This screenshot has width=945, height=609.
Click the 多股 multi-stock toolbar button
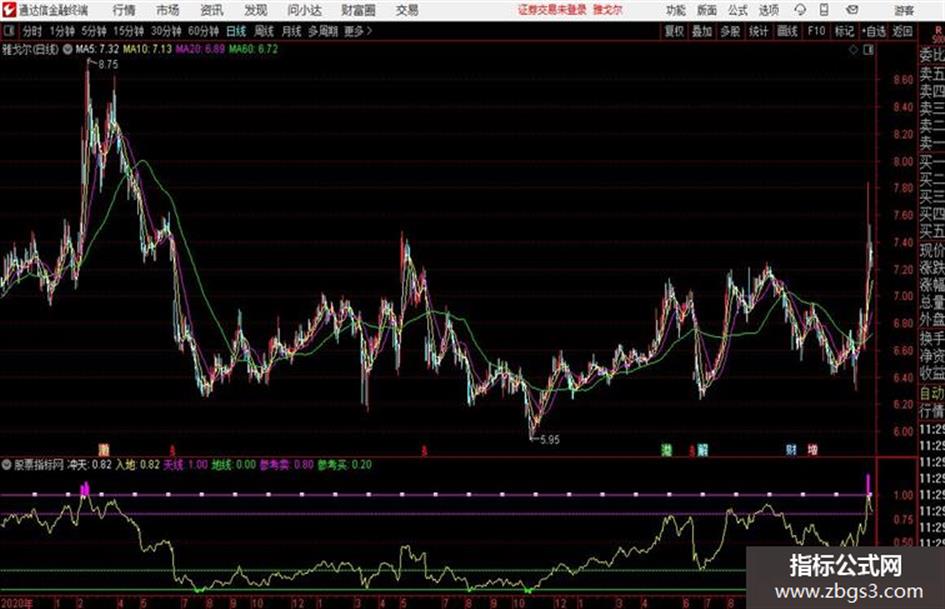tap(730, 31)
